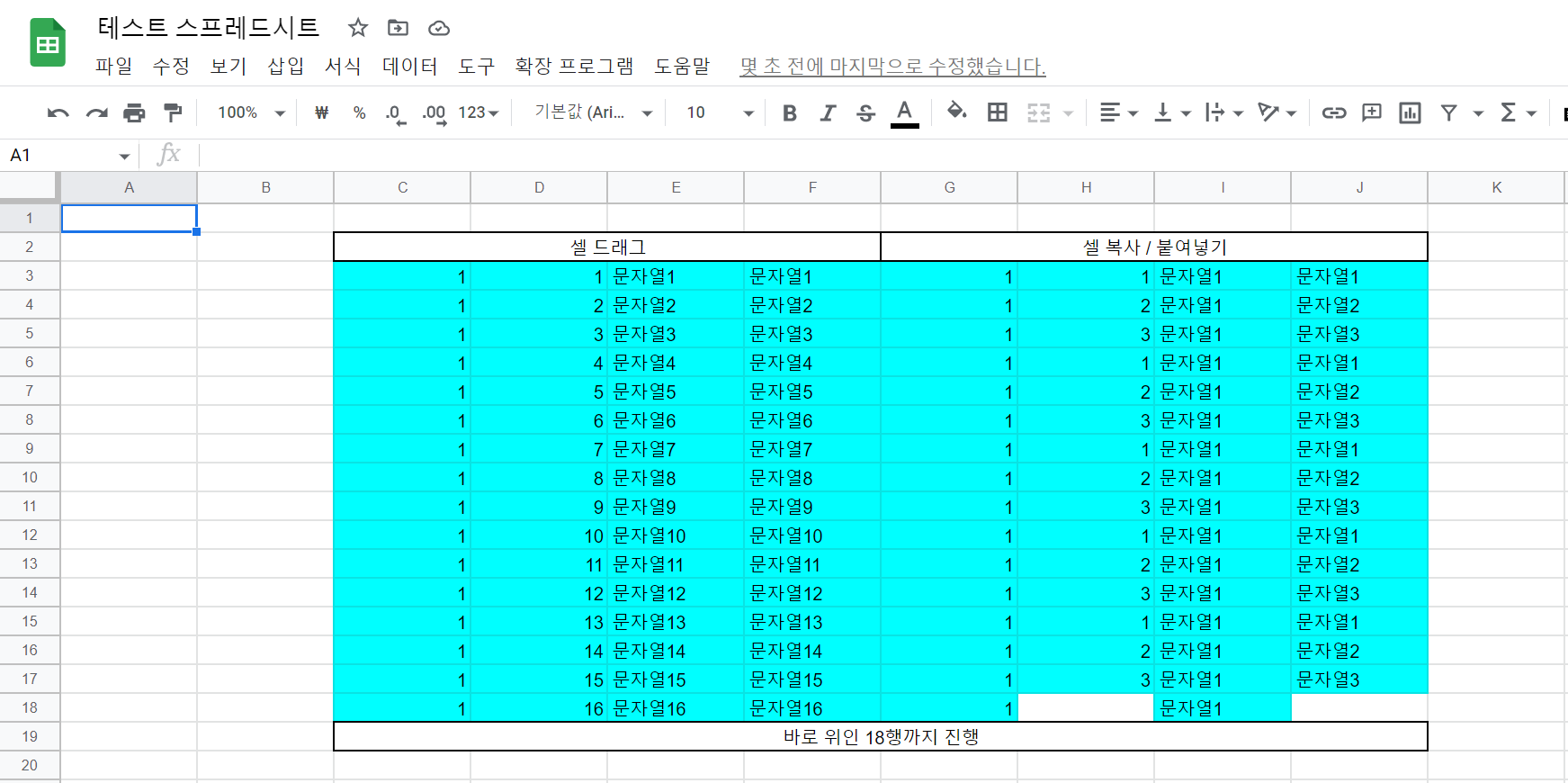The image size is (1568, 783).
Task: Click the formula bar input
Action: pos(882,155)
